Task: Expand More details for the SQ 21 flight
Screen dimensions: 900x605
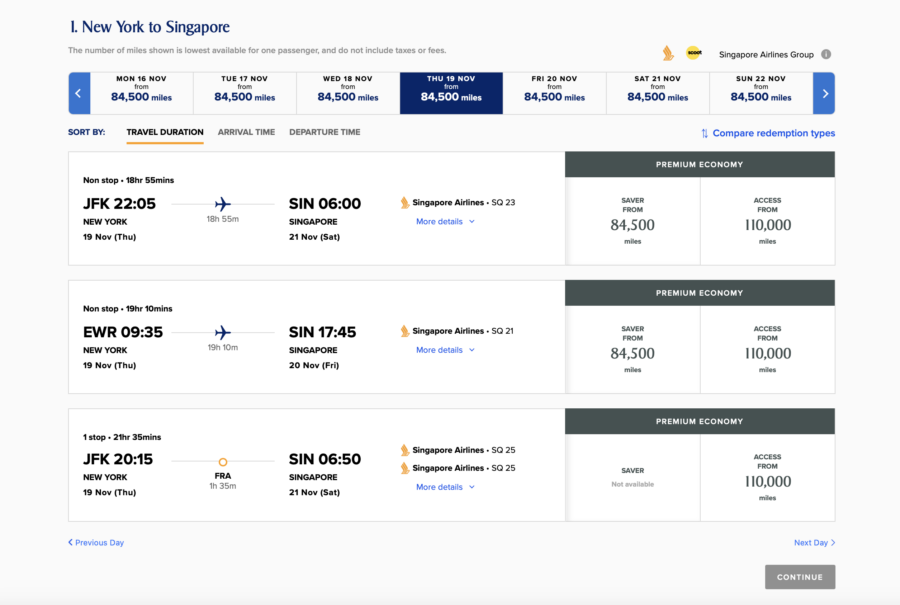Action: 442,350
